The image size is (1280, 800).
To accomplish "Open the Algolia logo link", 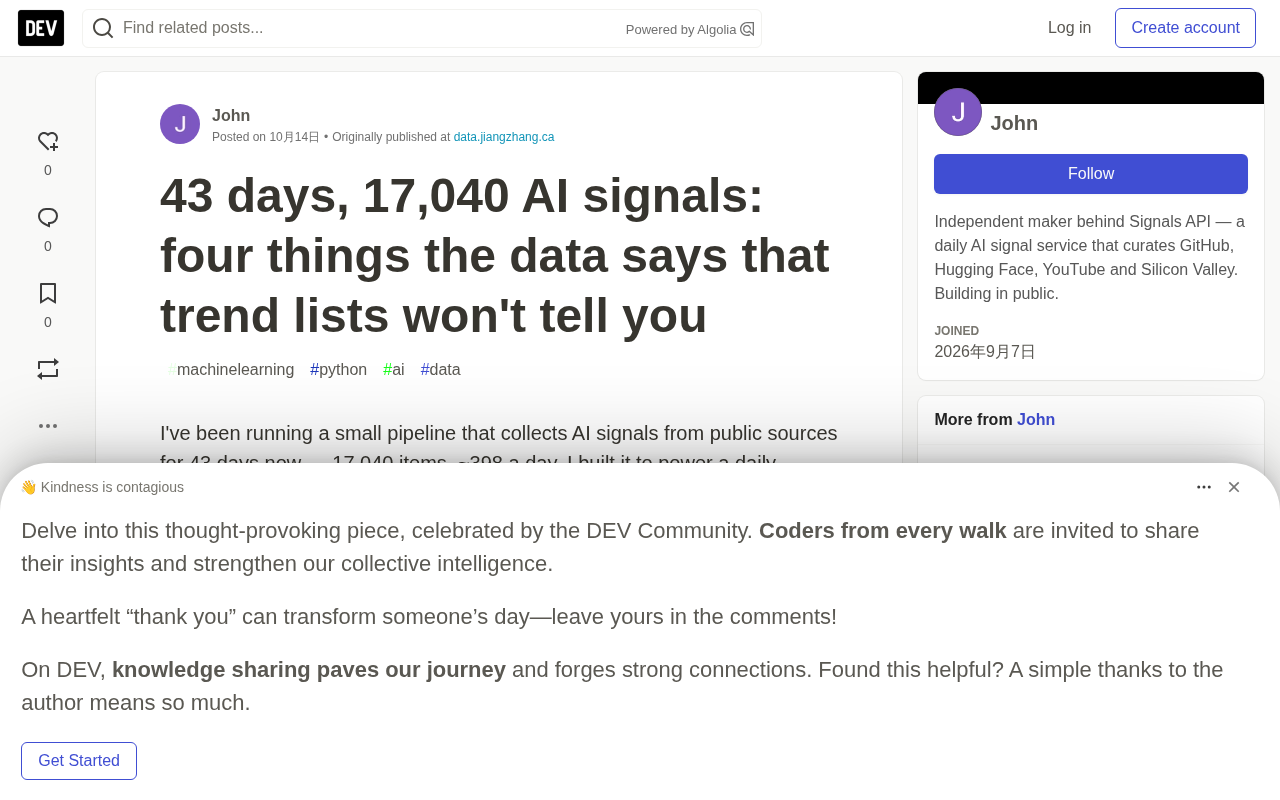I will pos(747,29).
